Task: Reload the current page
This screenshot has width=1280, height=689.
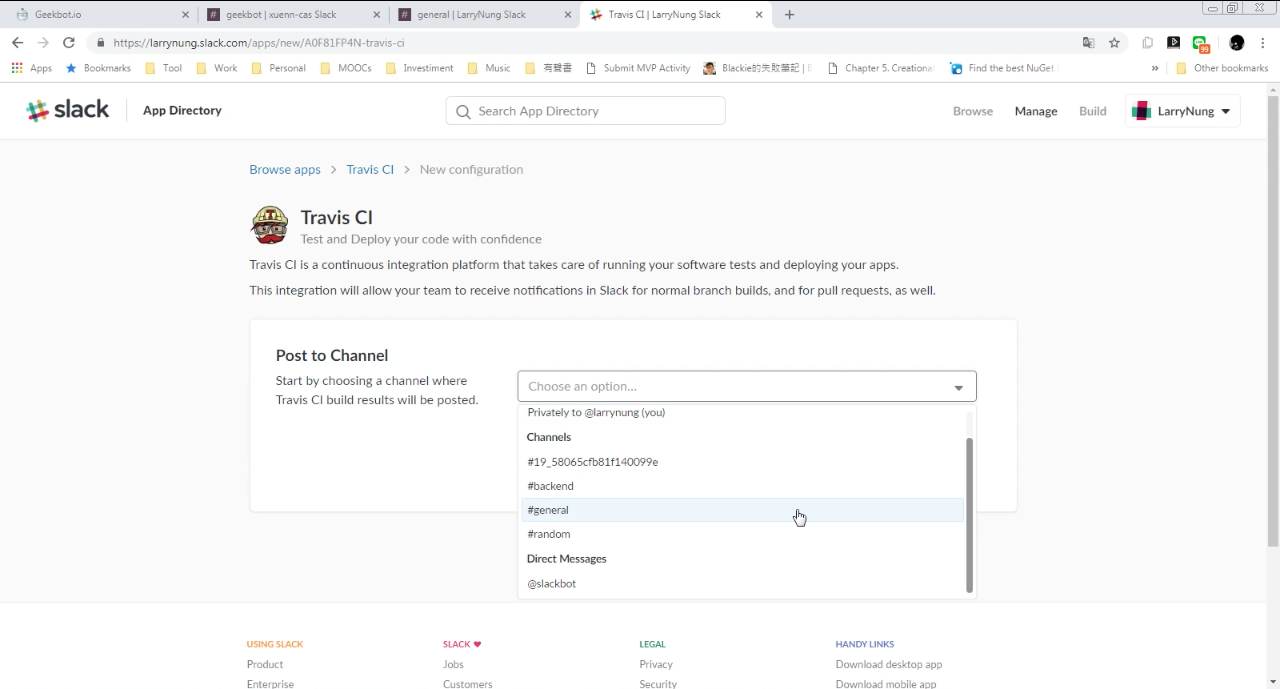Action: click(x=69, y=43)
